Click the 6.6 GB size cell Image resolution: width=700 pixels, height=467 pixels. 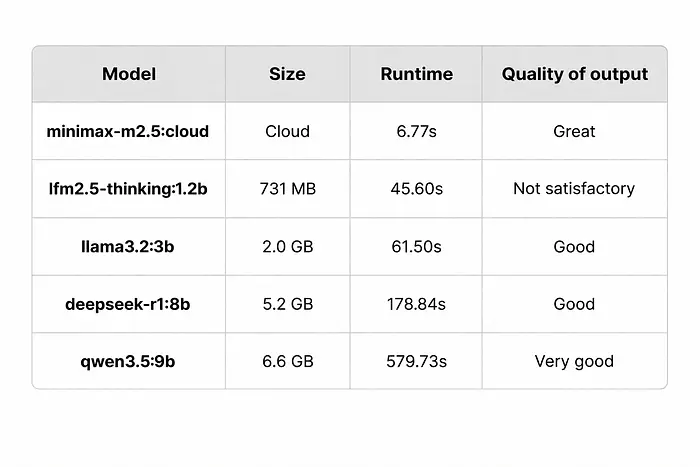(288, 361)
